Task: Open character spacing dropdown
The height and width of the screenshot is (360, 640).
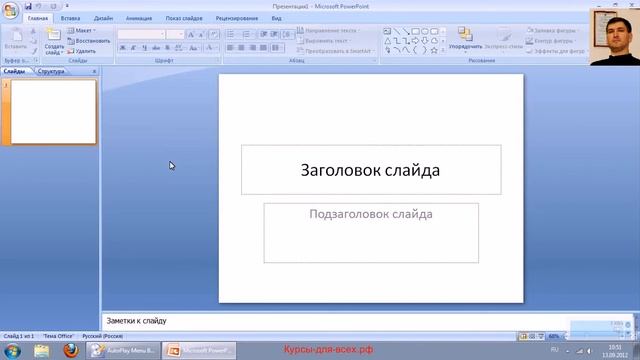Action: (x=179, y=48)
